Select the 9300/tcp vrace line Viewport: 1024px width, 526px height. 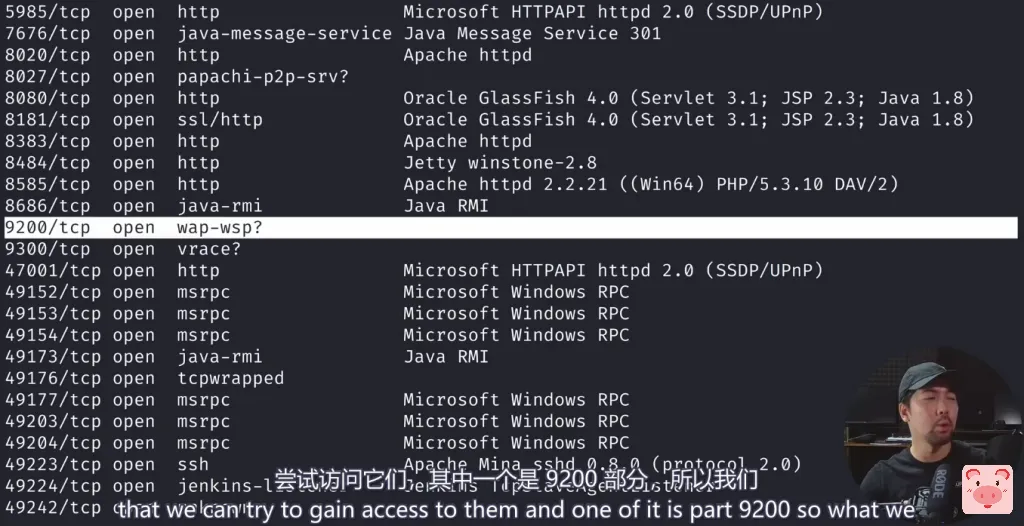122,249
